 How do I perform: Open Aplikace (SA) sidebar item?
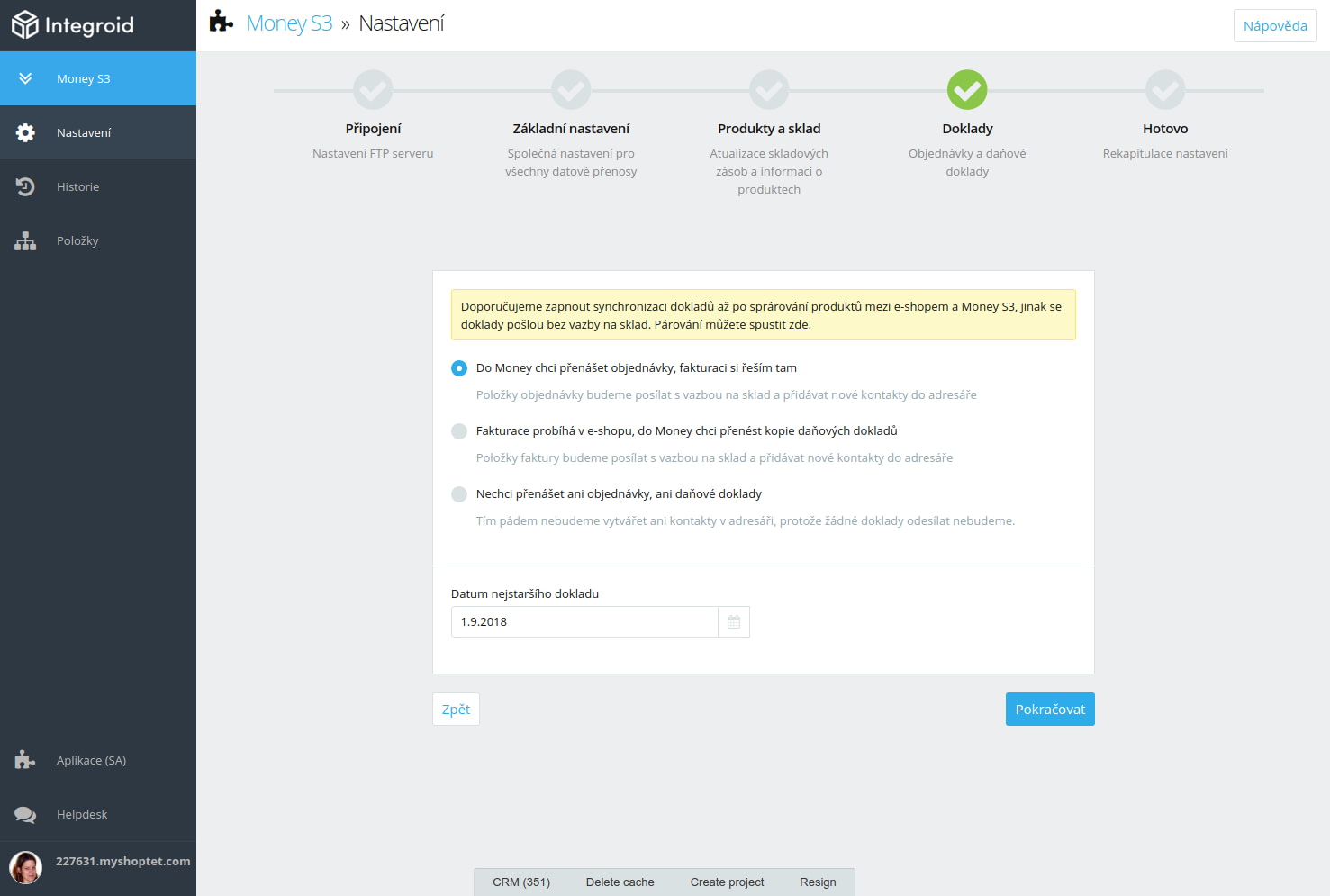98,760
